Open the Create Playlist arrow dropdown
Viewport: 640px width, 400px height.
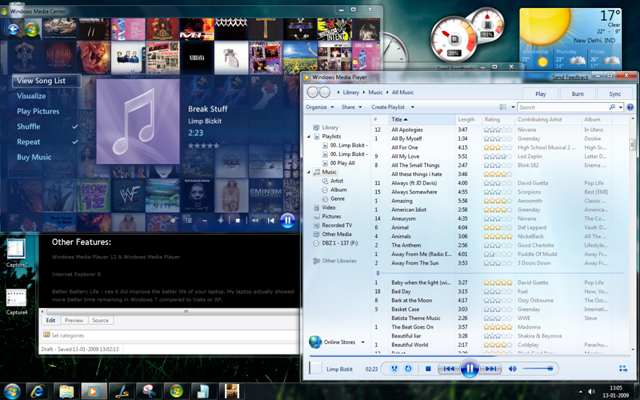pyautogui.click(x=412, y=107)
